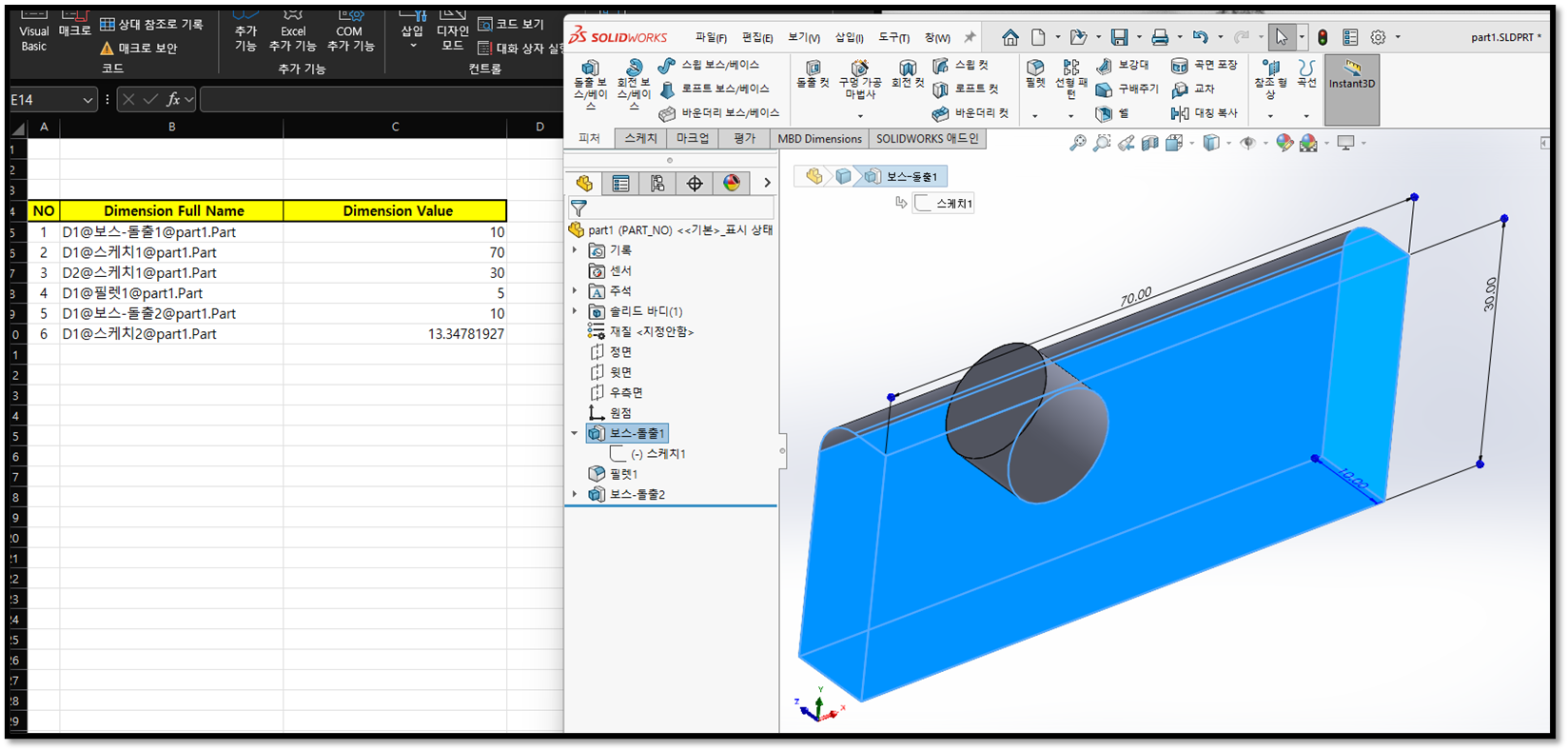This screenshot has width=1568, height=751.
Task: Collapse the 보스-돌출1 tree node
Action: (575, 433)
